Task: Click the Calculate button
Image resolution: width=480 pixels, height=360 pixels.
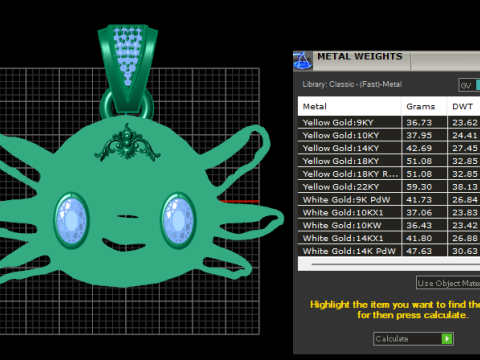Action: [x=413, y=339]
